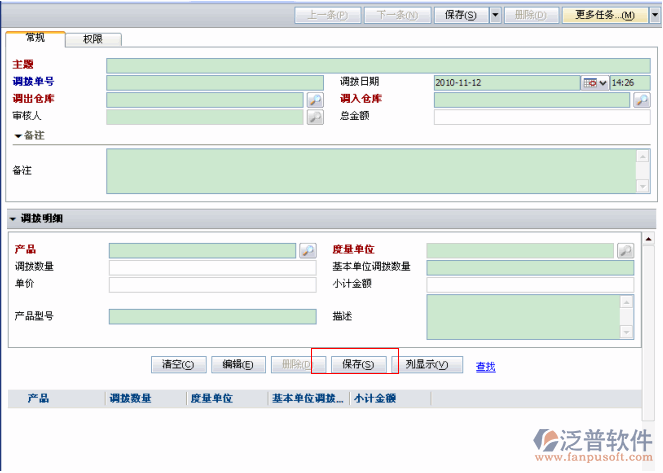
Task: Click the 查找 link
Action: 486,367
